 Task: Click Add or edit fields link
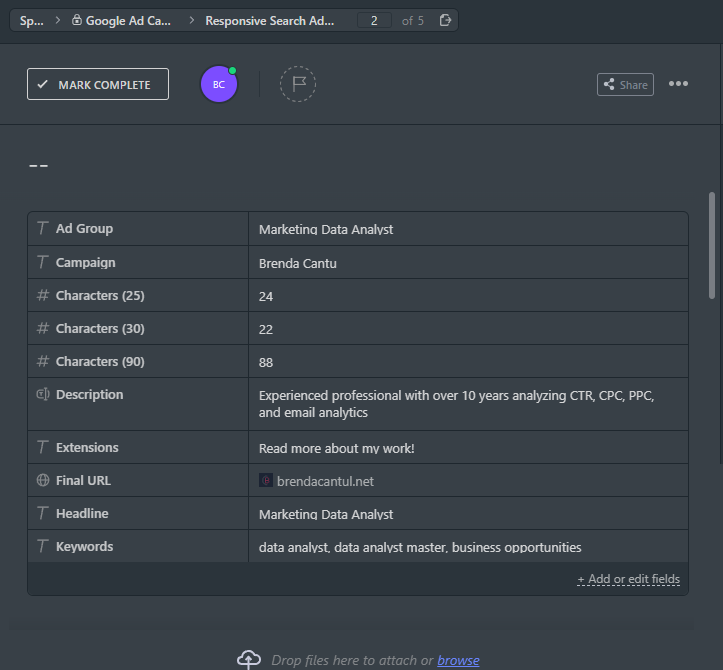tap(628, 579)
